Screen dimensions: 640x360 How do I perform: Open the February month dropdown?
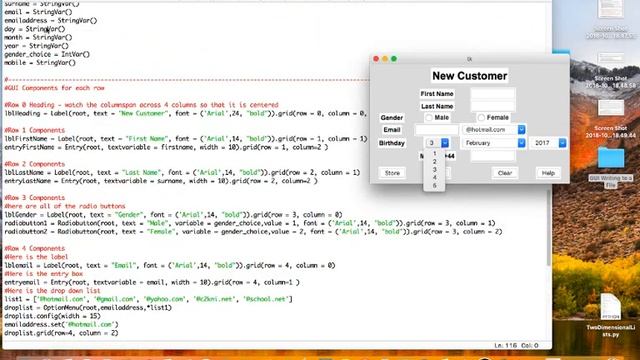pyautogui.click(x=493, y=143)
